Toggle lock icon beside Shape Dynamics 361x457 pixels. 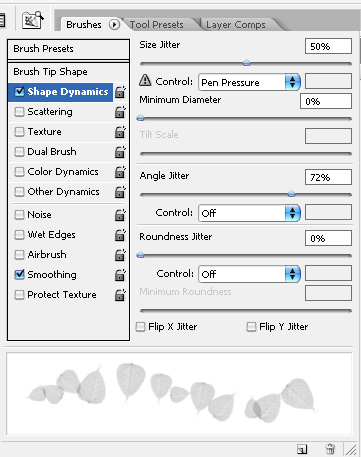click(x=120, y=92)
